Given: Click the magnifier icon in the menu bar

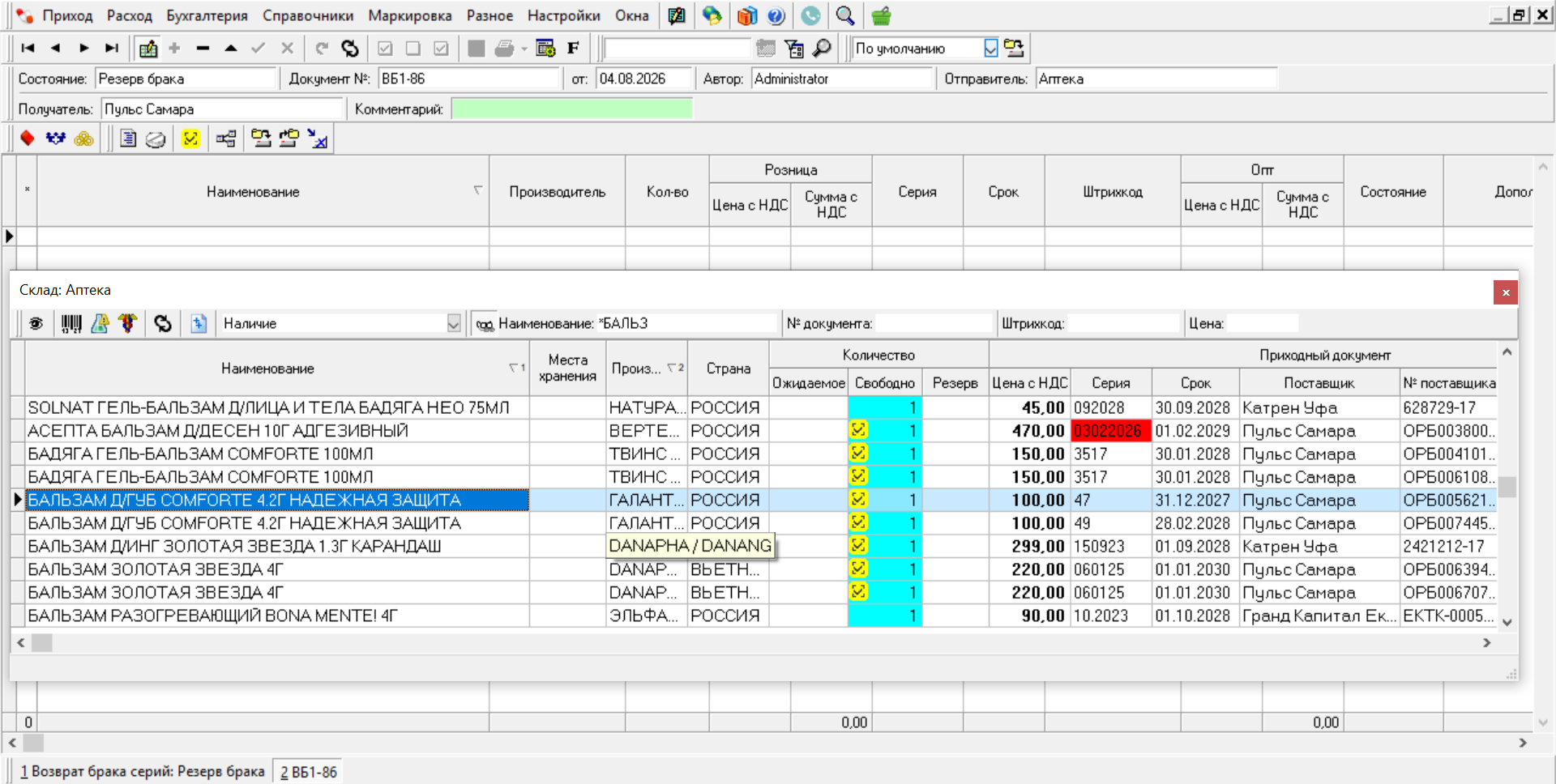Looking at the screenshot, I should pos(845,15).
